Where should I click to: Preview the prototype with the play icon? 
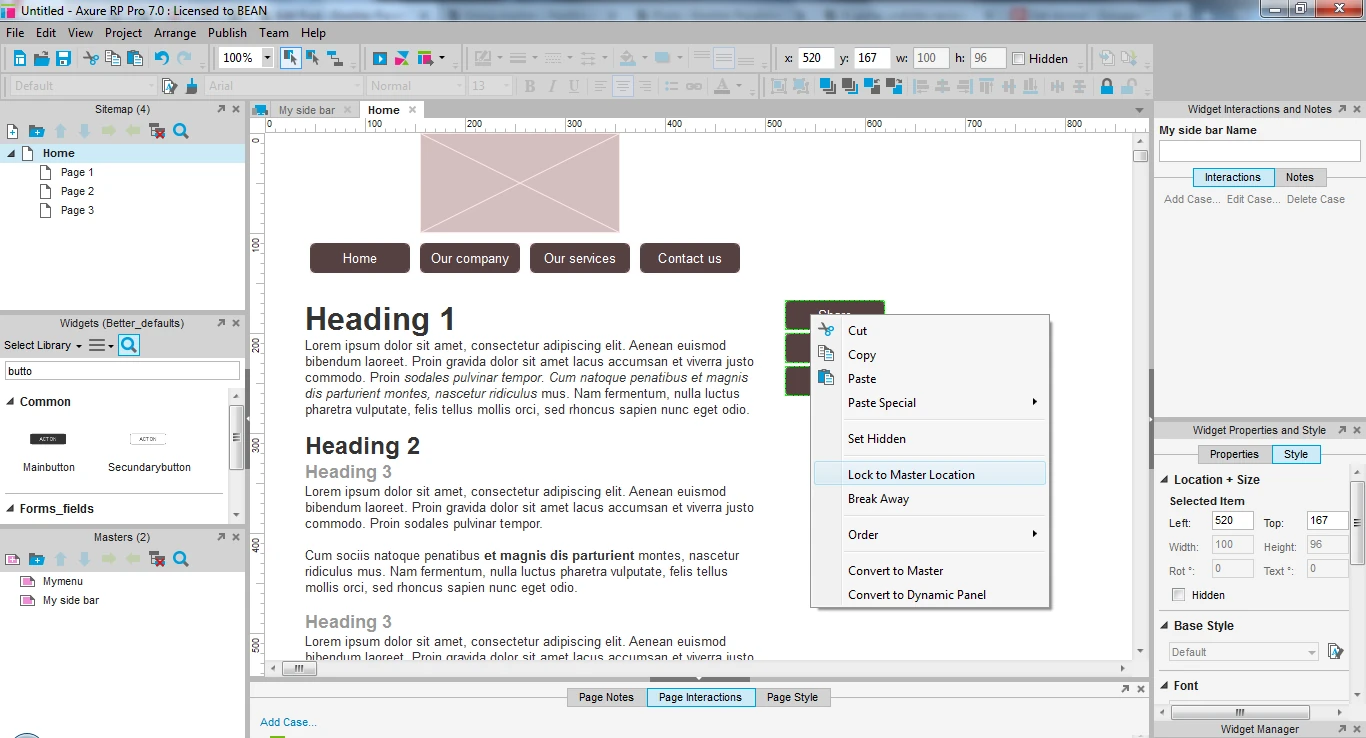point(380,58)
